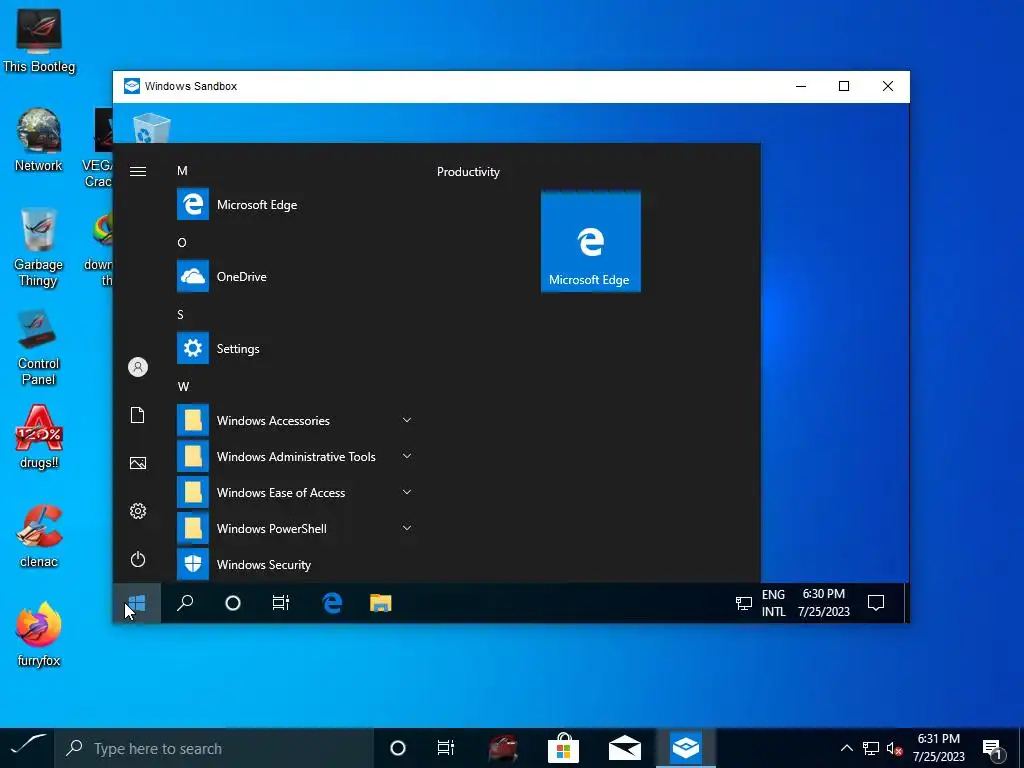
Task: Click the sandbox network tray icon
Action: 743,603
